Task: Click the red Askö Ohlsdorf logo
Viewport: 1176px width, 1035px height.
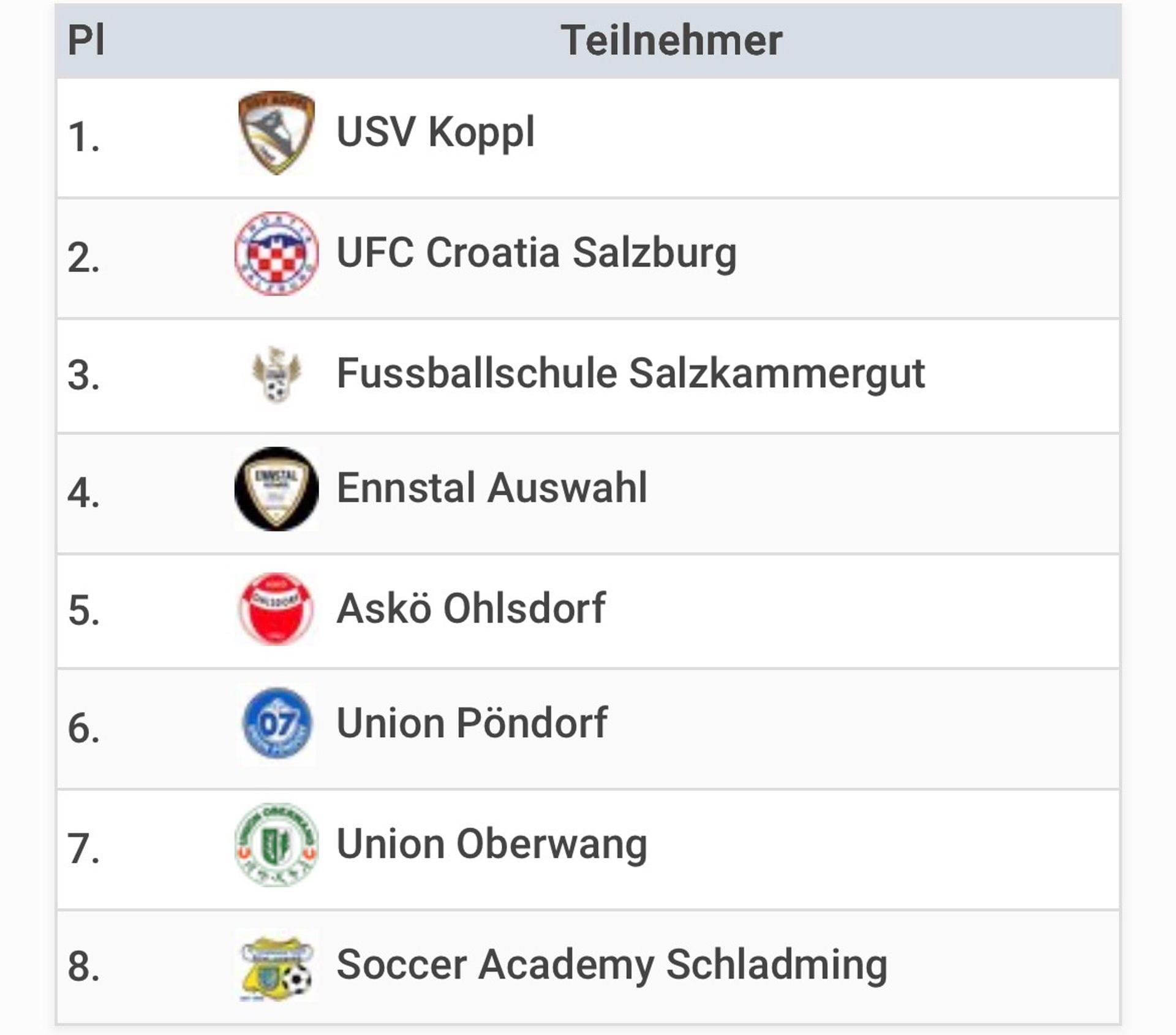Action: tap(276, 609)
